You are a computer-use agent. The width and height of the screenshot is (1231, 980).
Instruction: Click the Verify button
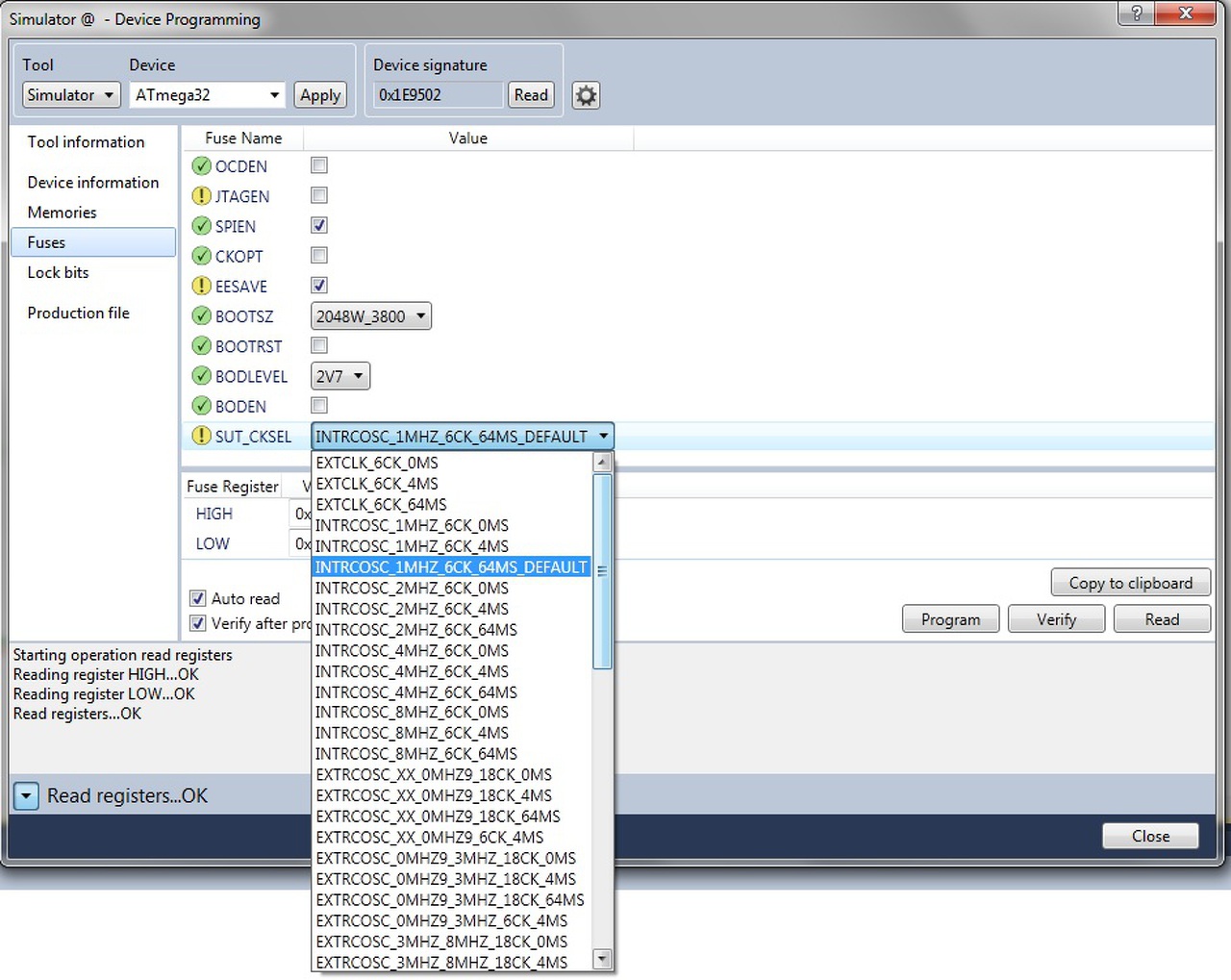(1056, 619)
